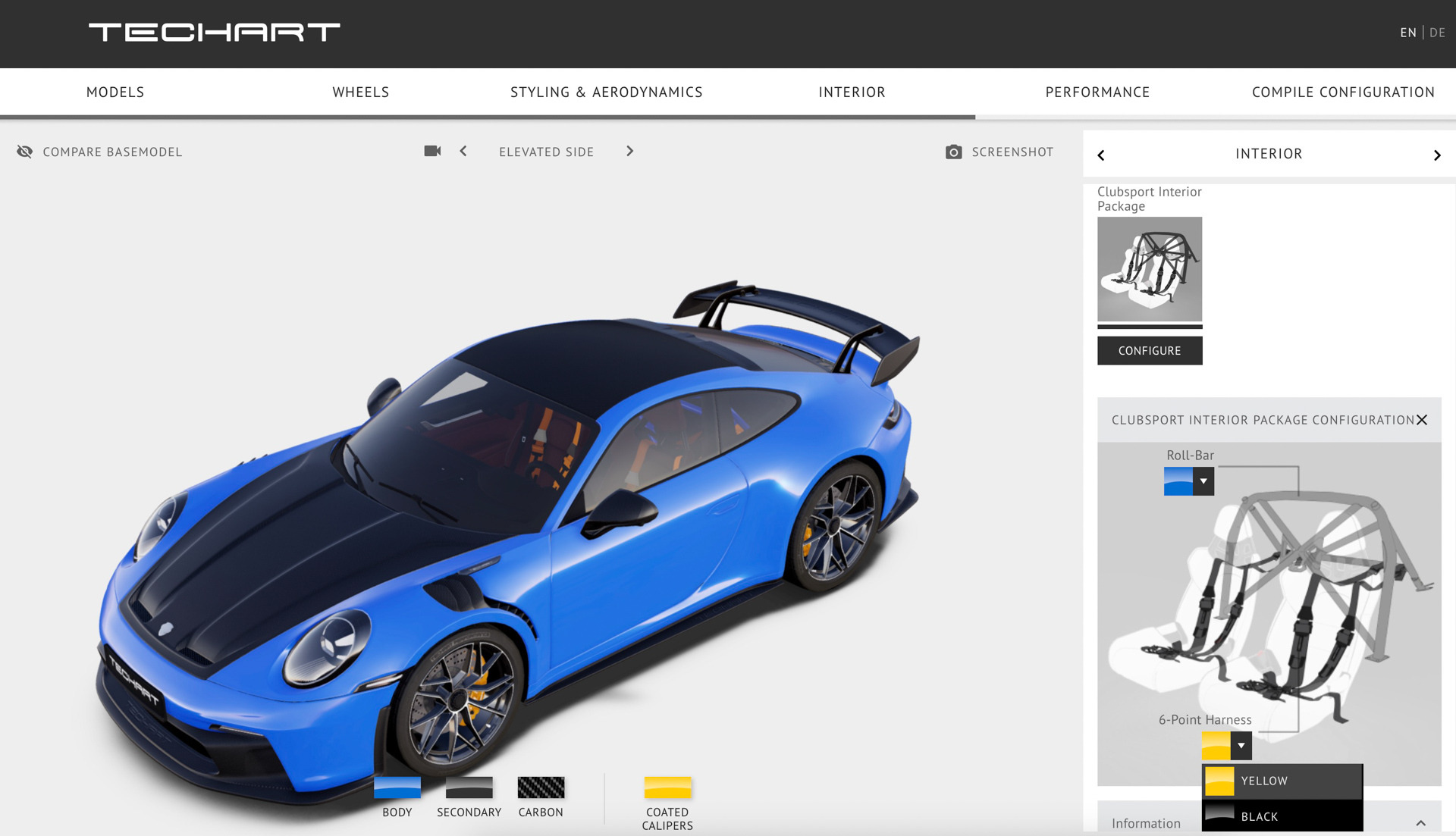
Task: Click Clubsport Interior Package thumbnail
Action: [x=1150, y=269]
